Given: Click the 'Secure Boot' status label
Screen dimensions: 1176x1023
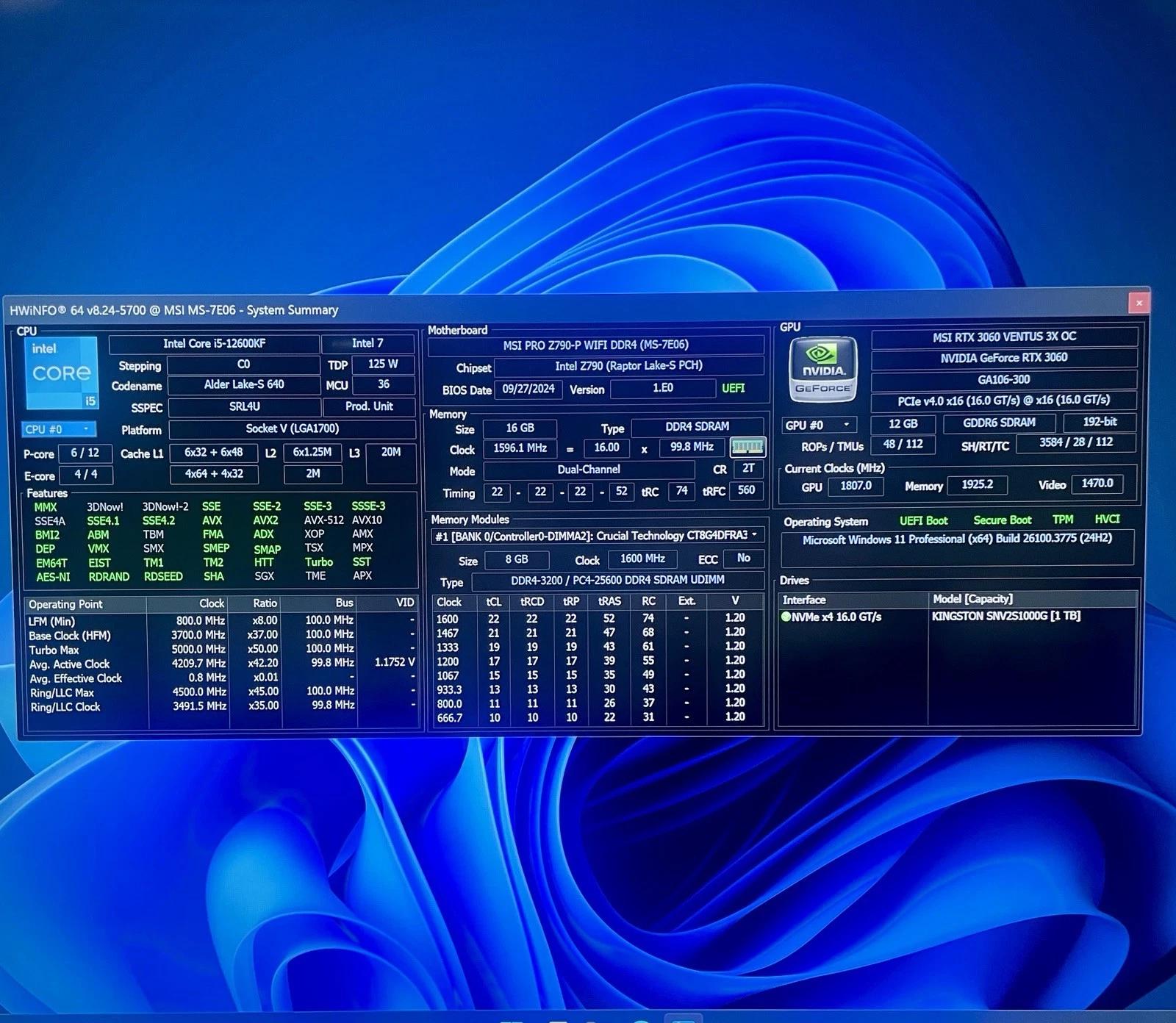Looking at the screenshot, I should point(1003,520).
